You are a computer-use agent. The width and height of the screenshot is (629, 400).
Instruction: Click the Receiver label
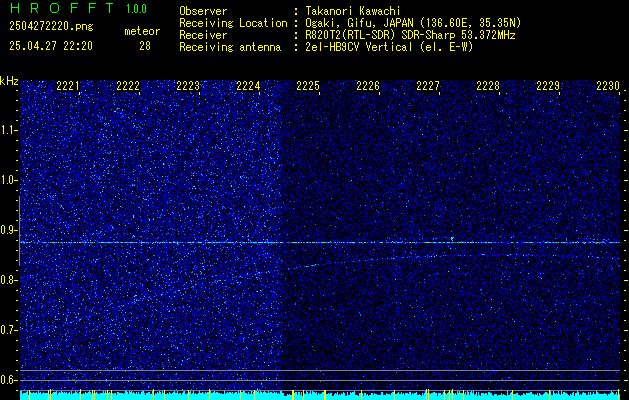203,35
